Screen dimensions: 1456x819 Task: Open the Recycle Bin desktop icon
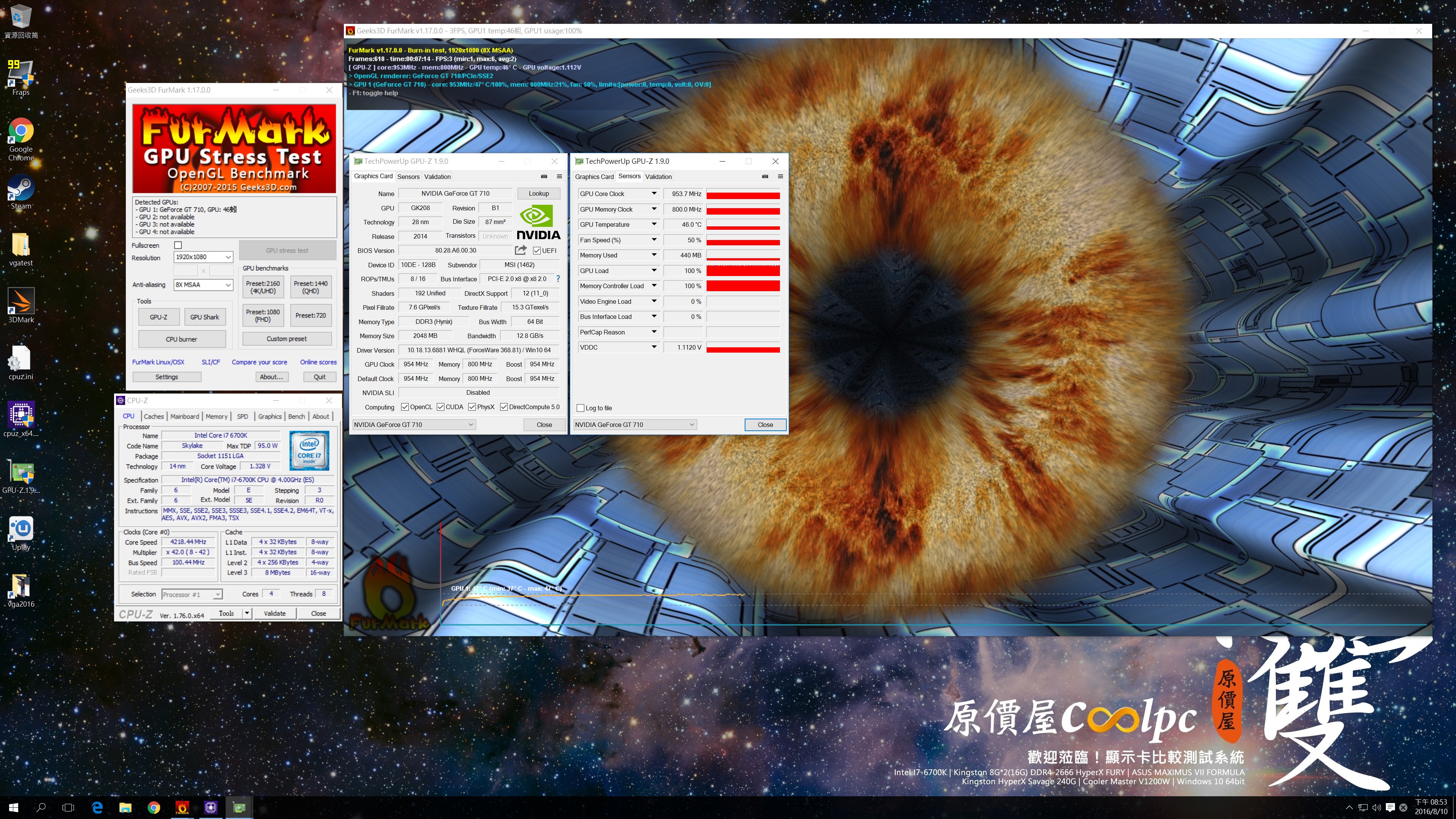21,22
